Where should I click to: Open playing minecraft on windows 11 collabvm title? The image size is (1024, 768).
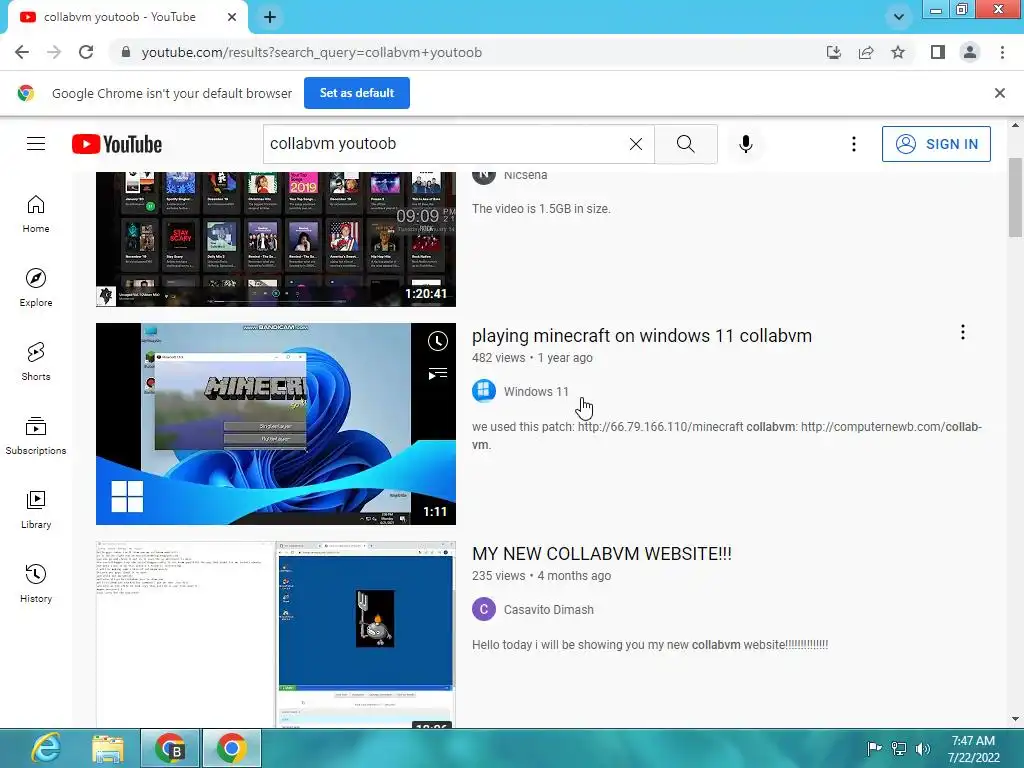(641, 336)
